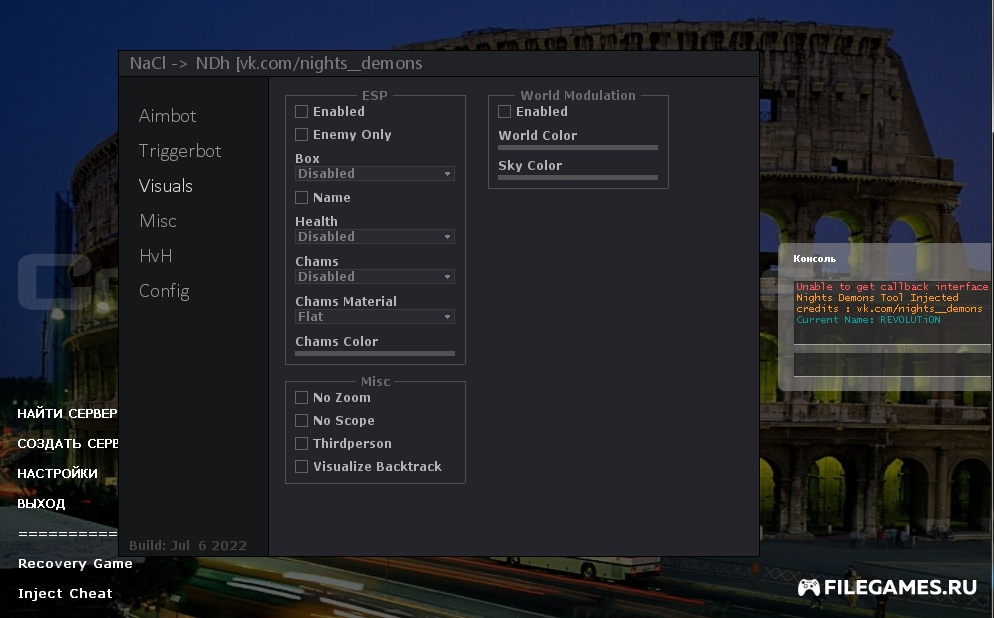Screen dimensions: 994x618
Task: Open the Health dropdown
Action: point(375,236)
